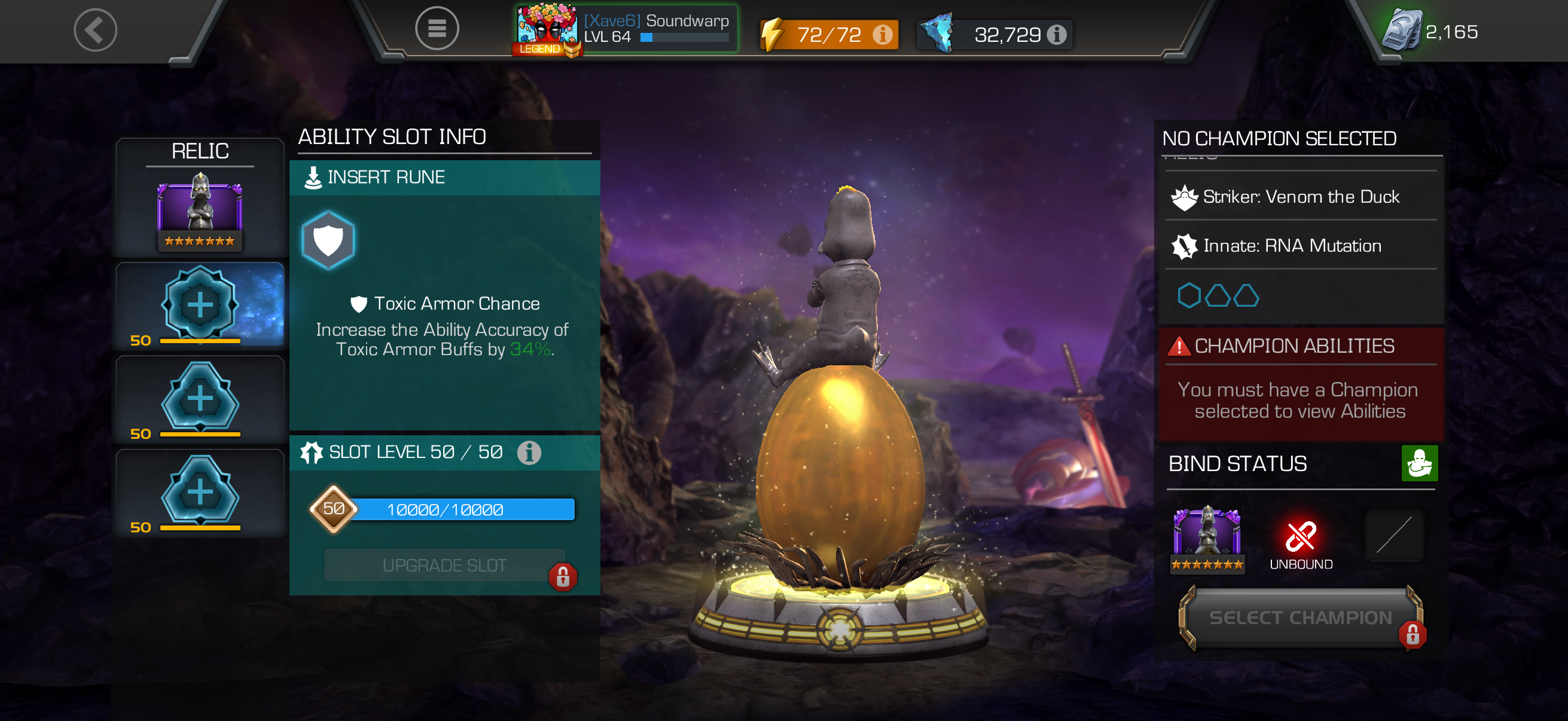
Task: Click the Select Champion button
Action: 1300,618
